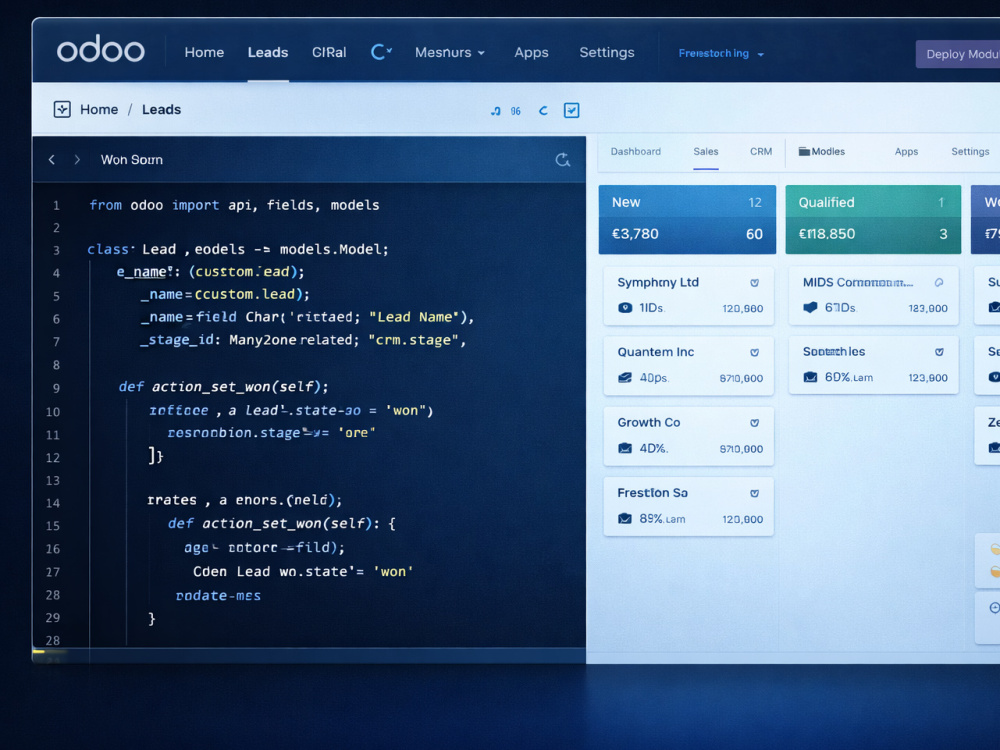The height and width of the screenshot is (750, 1000).
Task: Open the Modles folder tab
Action: [x=822, y=152]
